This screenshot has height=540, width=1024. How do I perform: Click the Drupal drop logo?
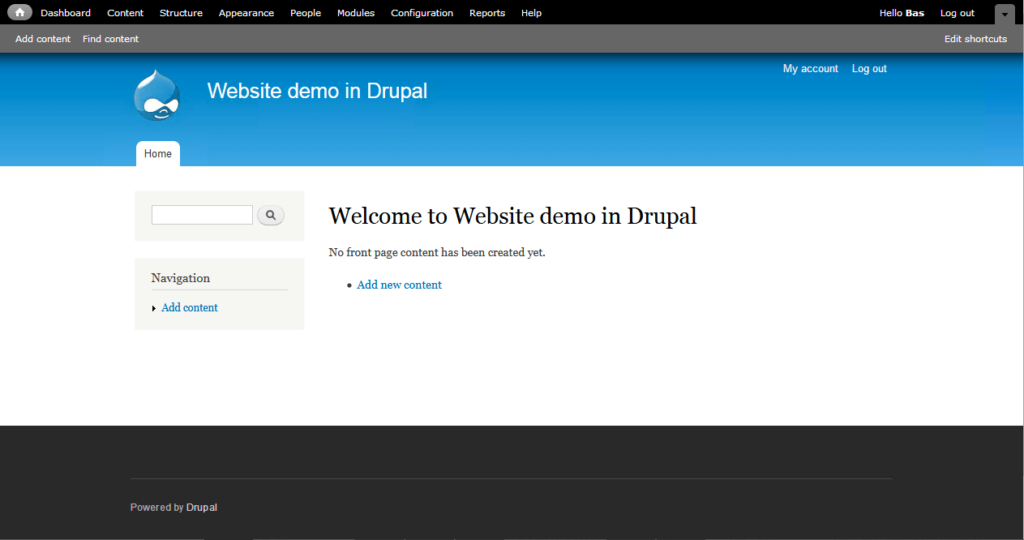(157, 96)
